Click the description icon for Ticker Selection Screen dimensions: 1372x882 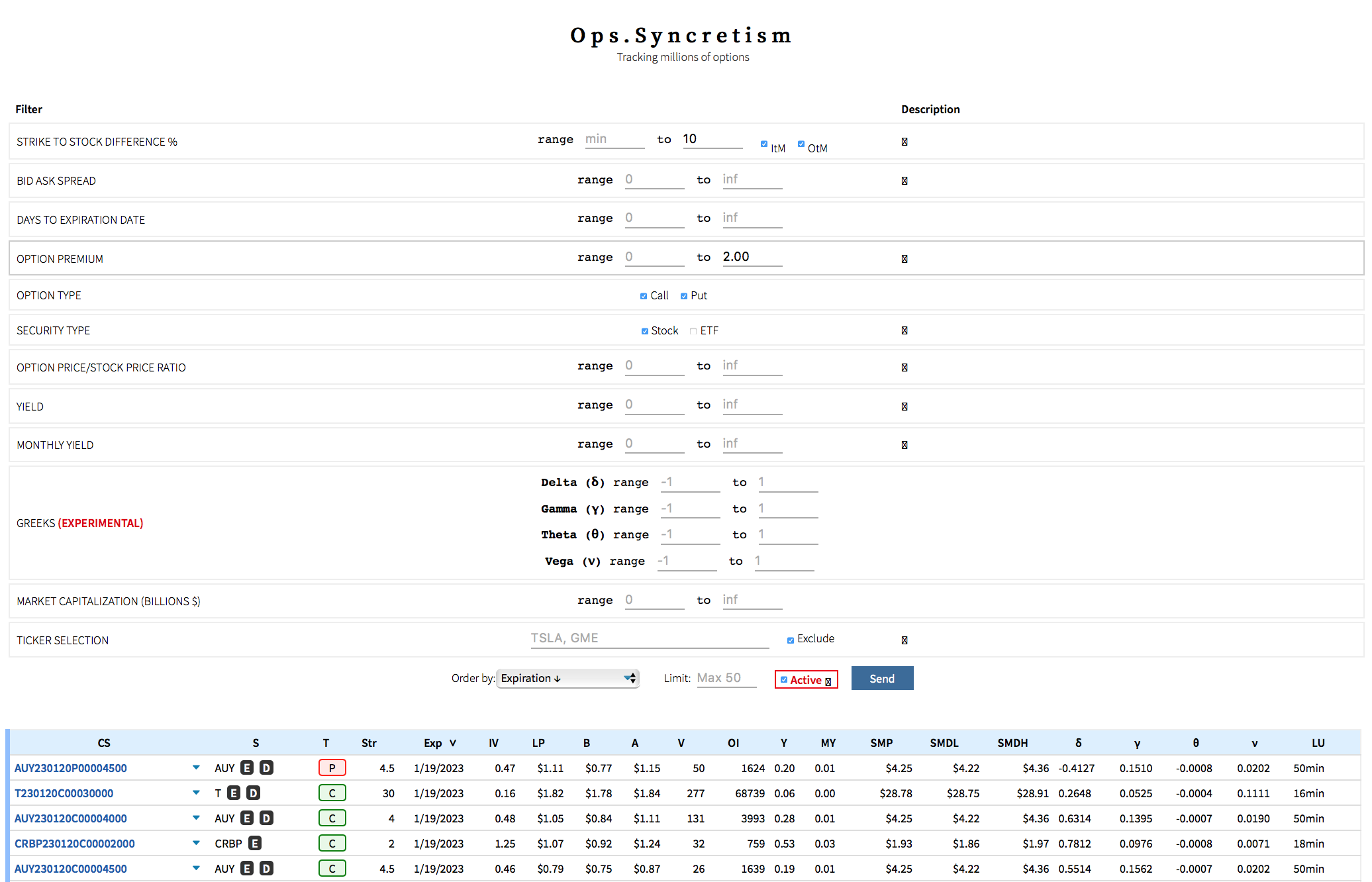pyautogui.click(x=905, y=640)
